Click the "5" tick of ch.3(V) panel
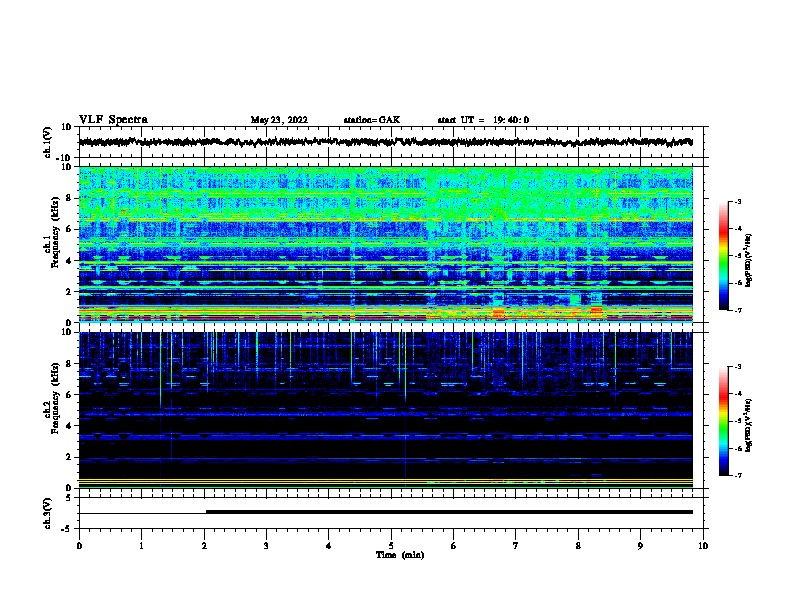Screen dimensions: 792x612 click(x=69, y=498)
